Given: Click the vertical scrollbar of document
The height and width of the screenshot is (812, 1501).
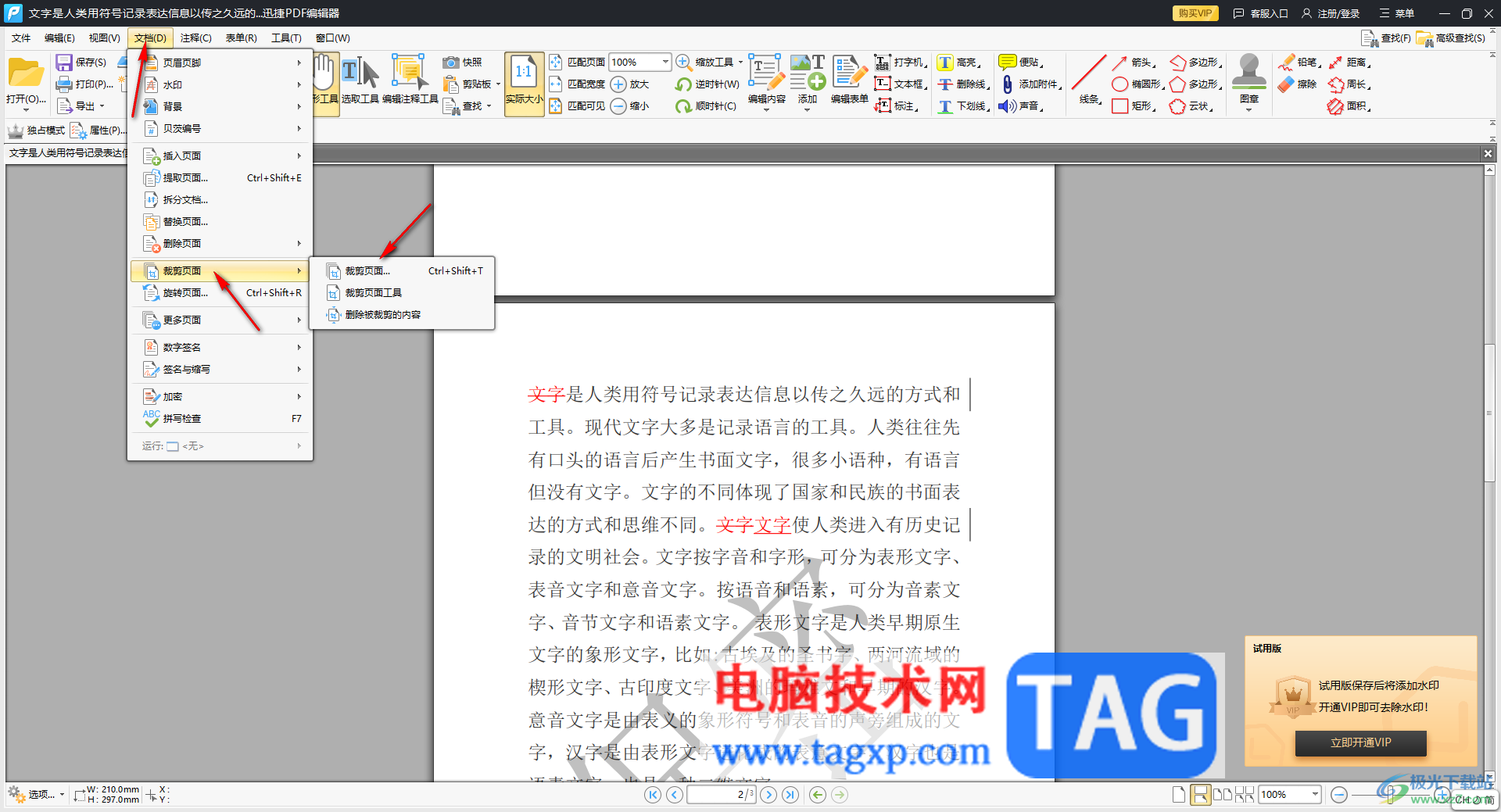Looking at the screenshot, I should 1489,413.
